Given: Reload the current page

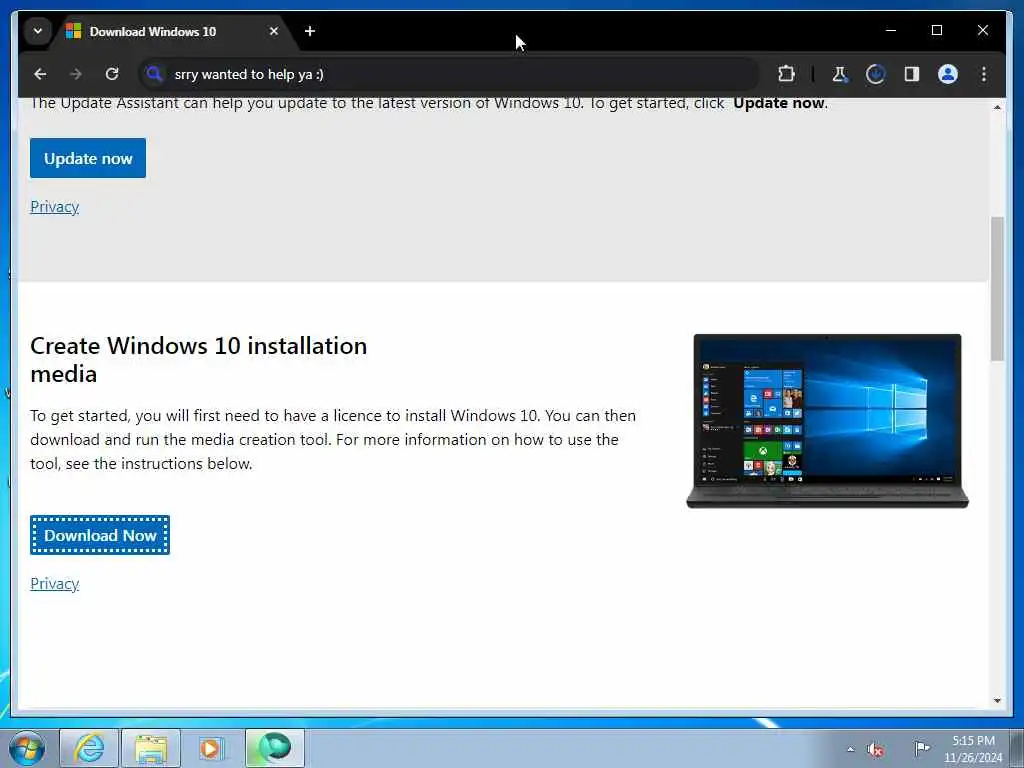Looking at the screenshot, I should (x=112, y=74).
